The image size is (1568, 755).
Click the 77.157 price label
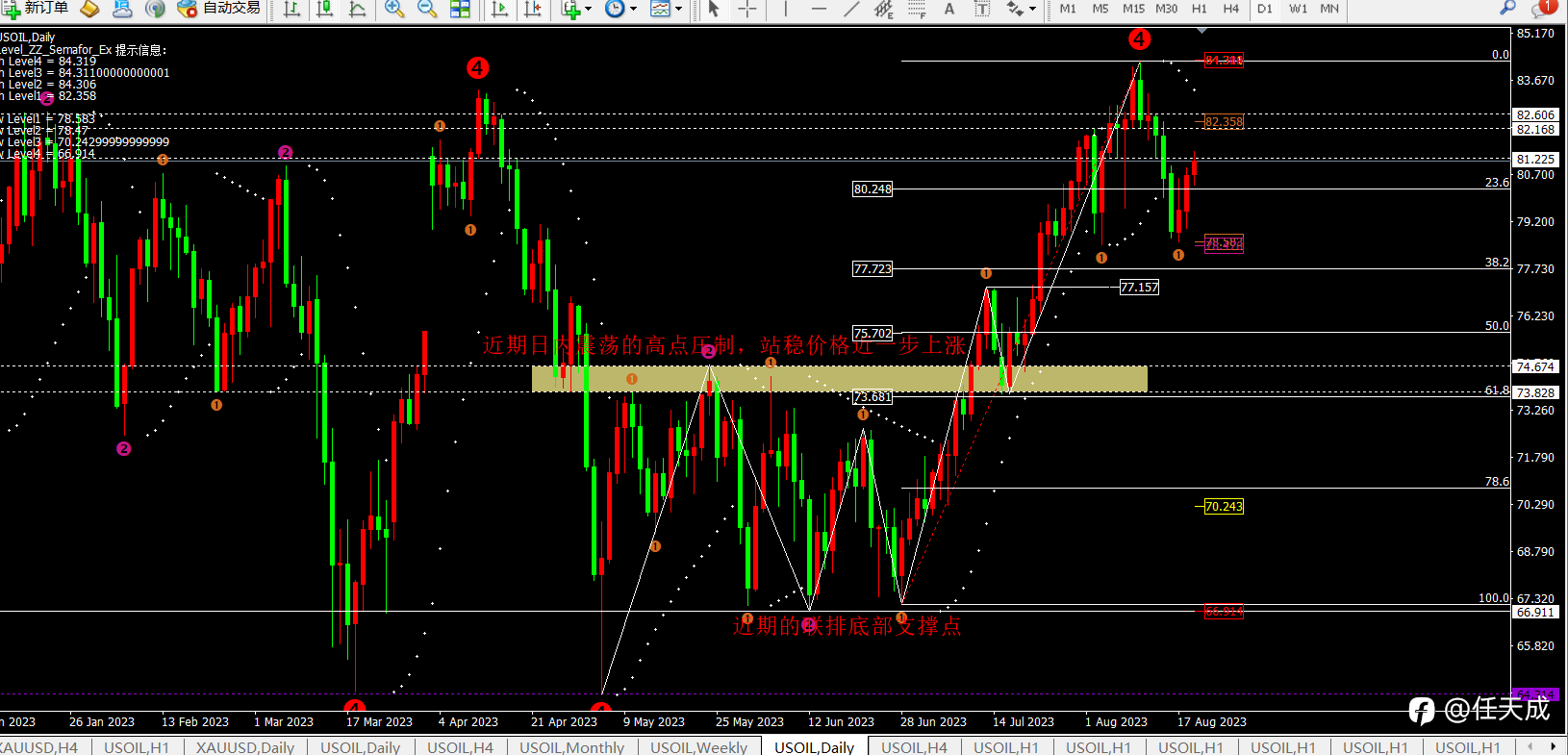[x=1140, y=287]
